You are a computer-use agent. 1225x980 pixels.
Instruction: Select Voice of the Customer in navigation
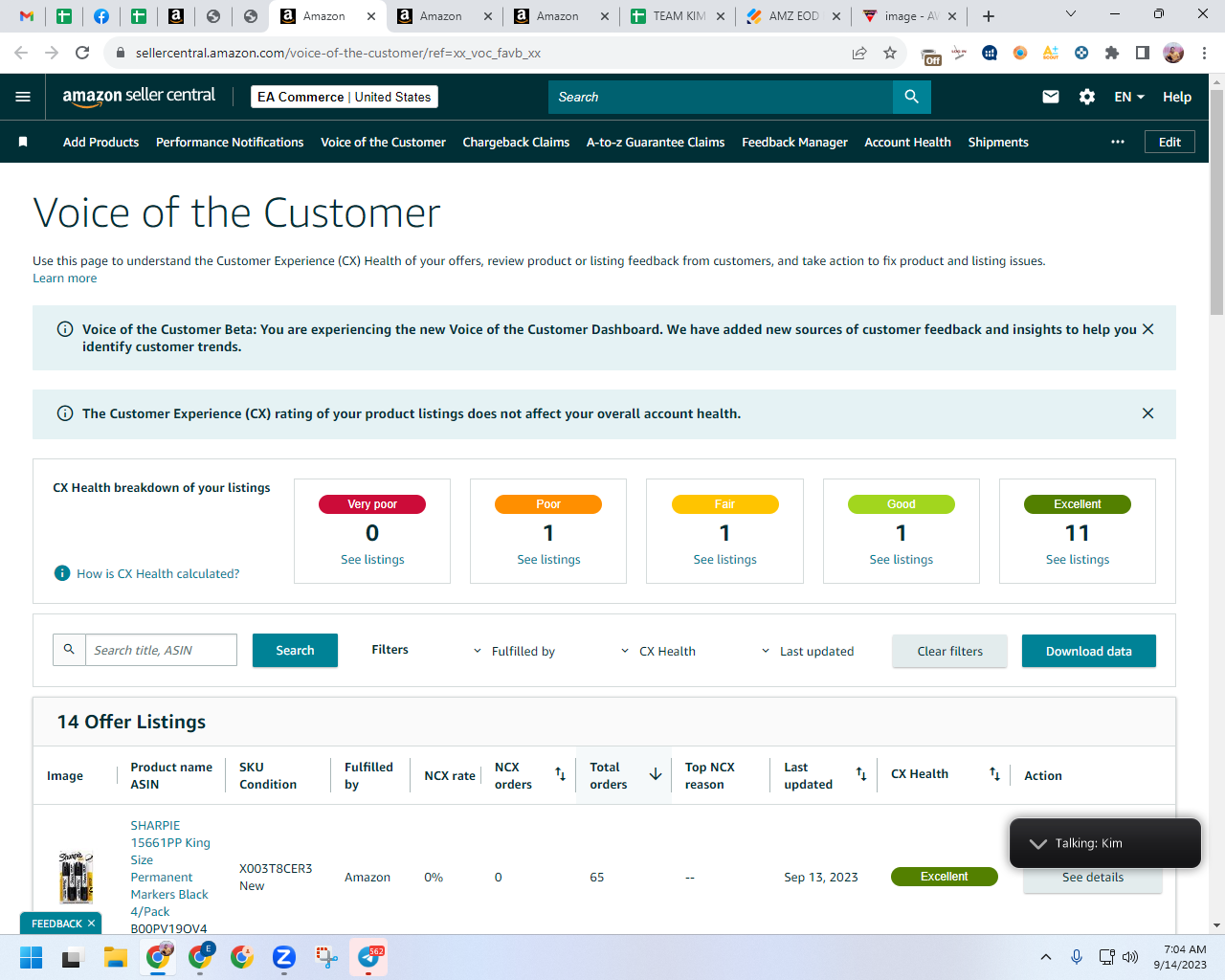(383, 142)
